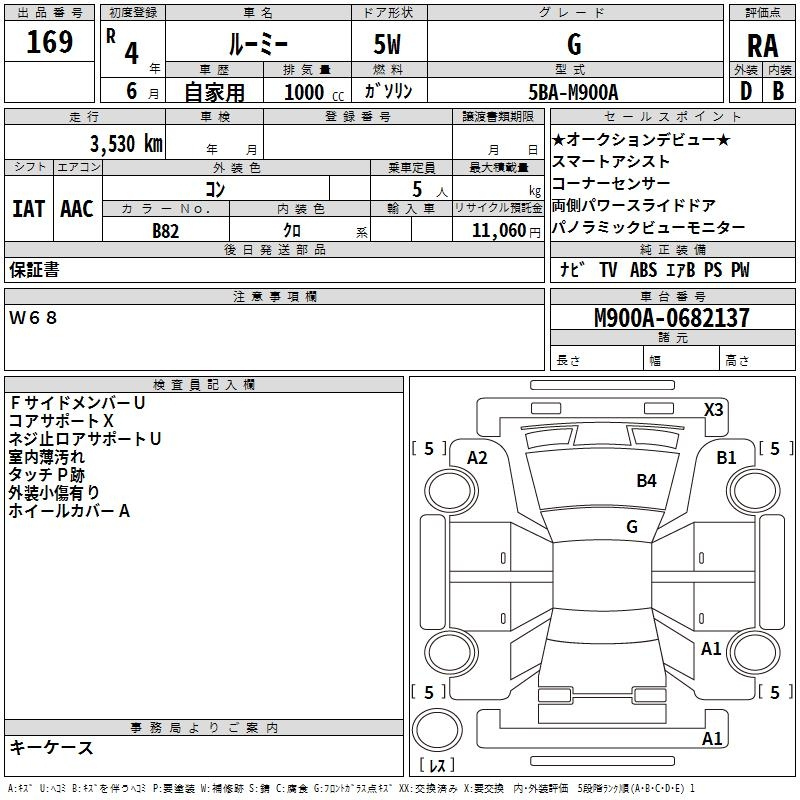Select the A2 damage marker on the diagram
800x800 pixels.
[477, 458]
